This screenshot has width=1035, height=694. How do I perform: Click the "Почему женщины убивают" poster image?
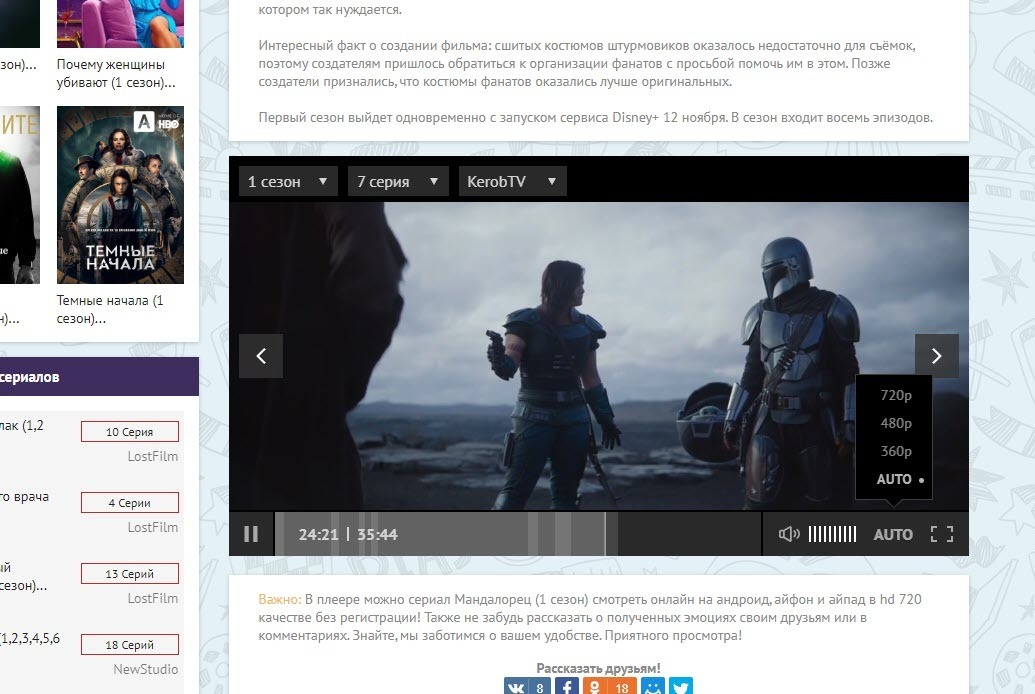coord(120,24)
